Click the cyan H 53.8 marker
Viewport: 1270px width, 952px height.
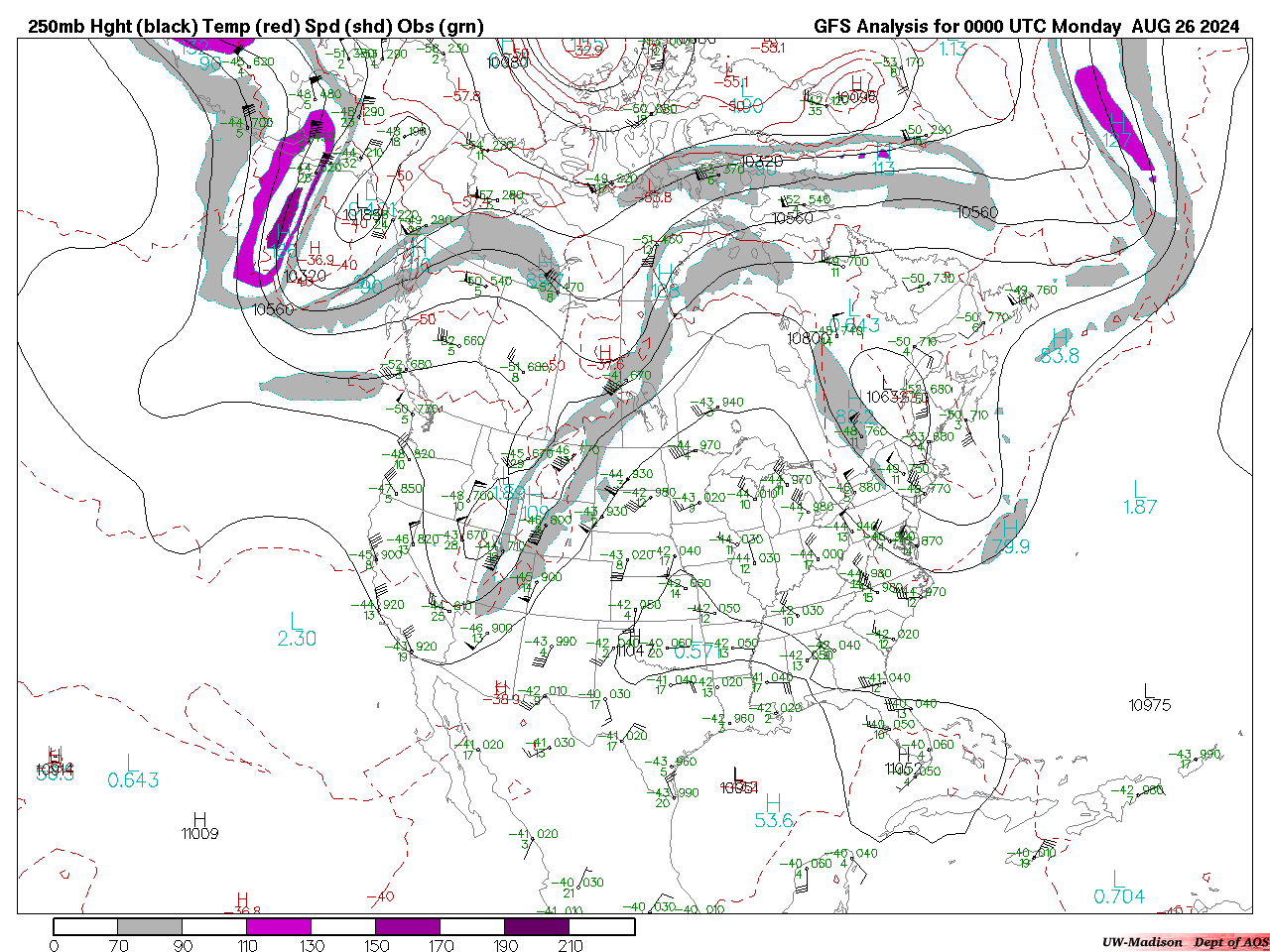1059,347
